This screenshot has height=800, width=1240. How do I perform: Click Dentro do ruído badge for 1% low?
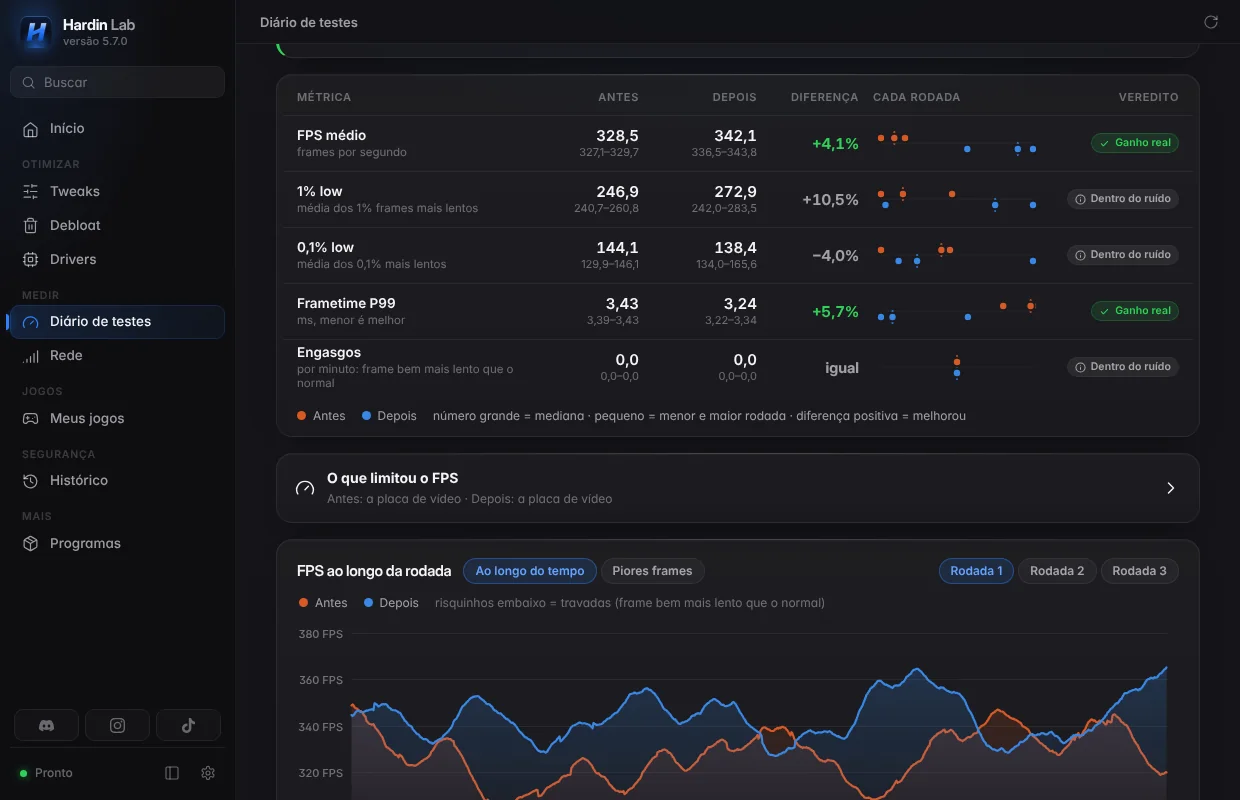point(1123,199)
